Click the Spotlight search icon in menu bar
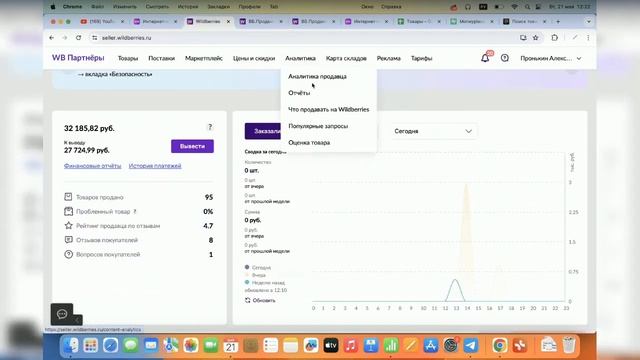Image resolution: width=640 pixels, height=360 pixels. coord(527,7)
